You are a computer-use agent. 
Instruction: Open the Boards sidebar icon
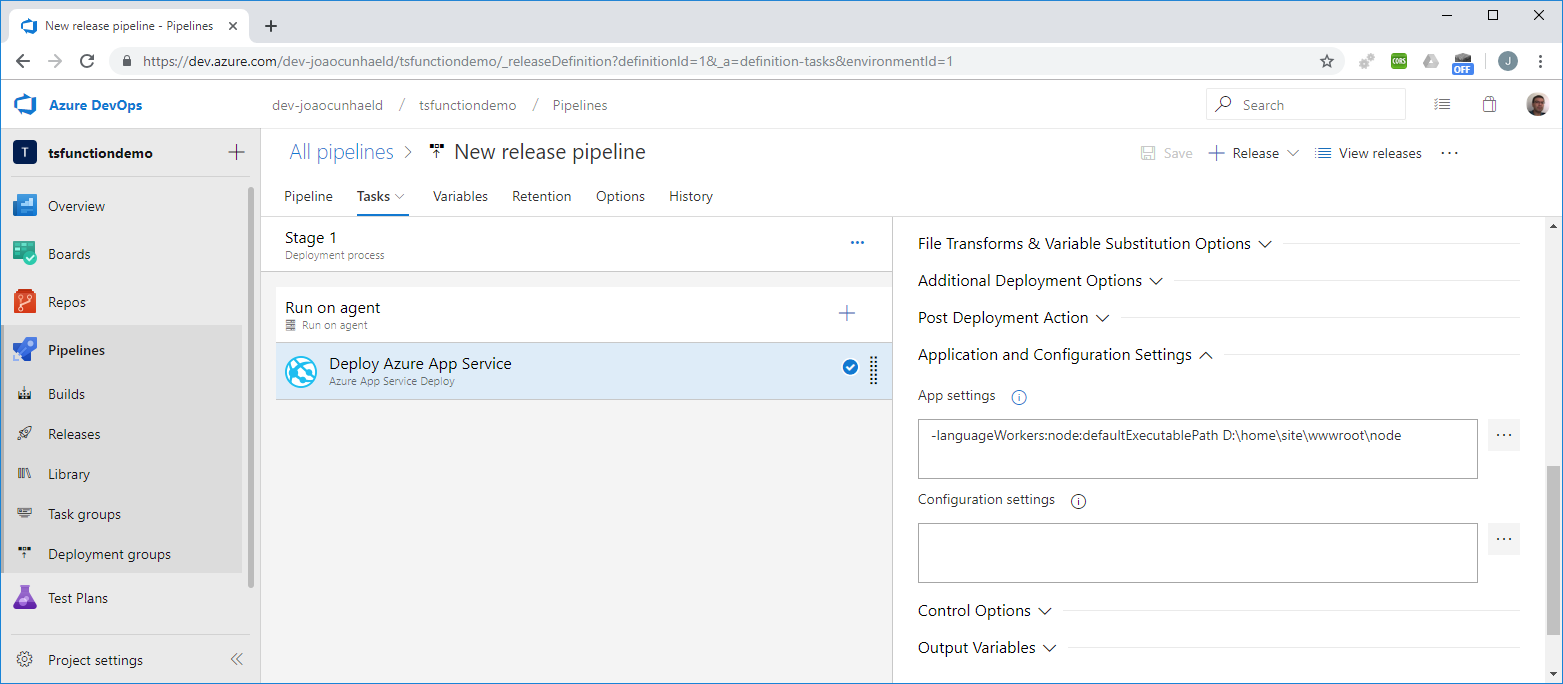click(25, 254)
